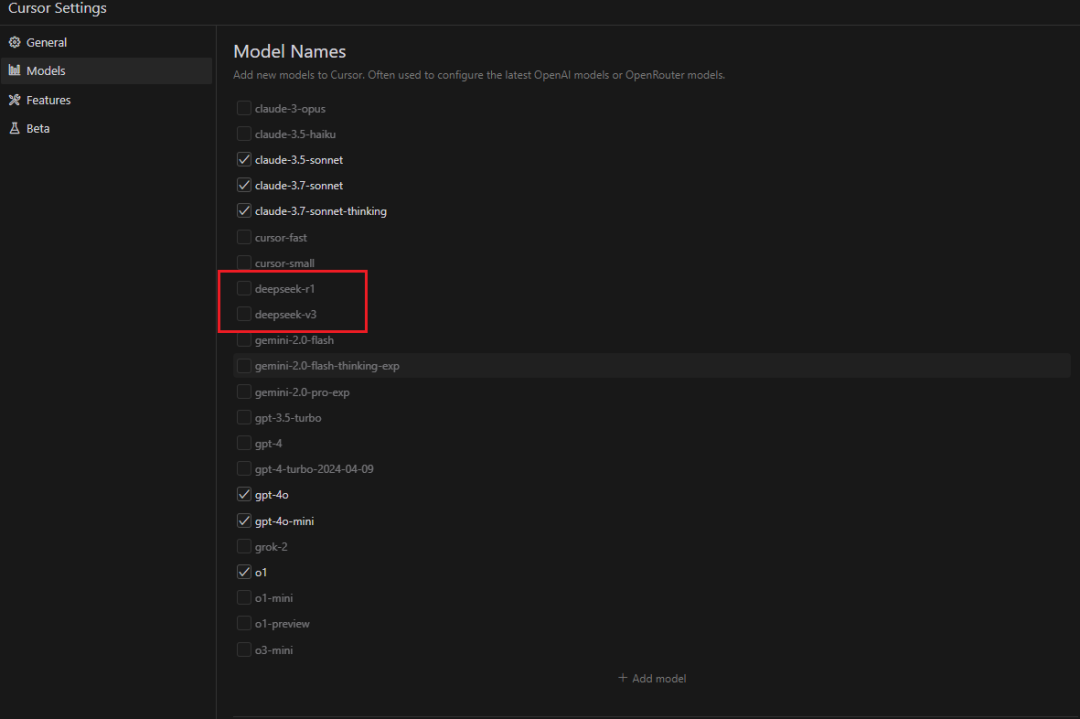Enable the o3-mini checkbox
The image size is (1080, 719).
coord(244,649)
